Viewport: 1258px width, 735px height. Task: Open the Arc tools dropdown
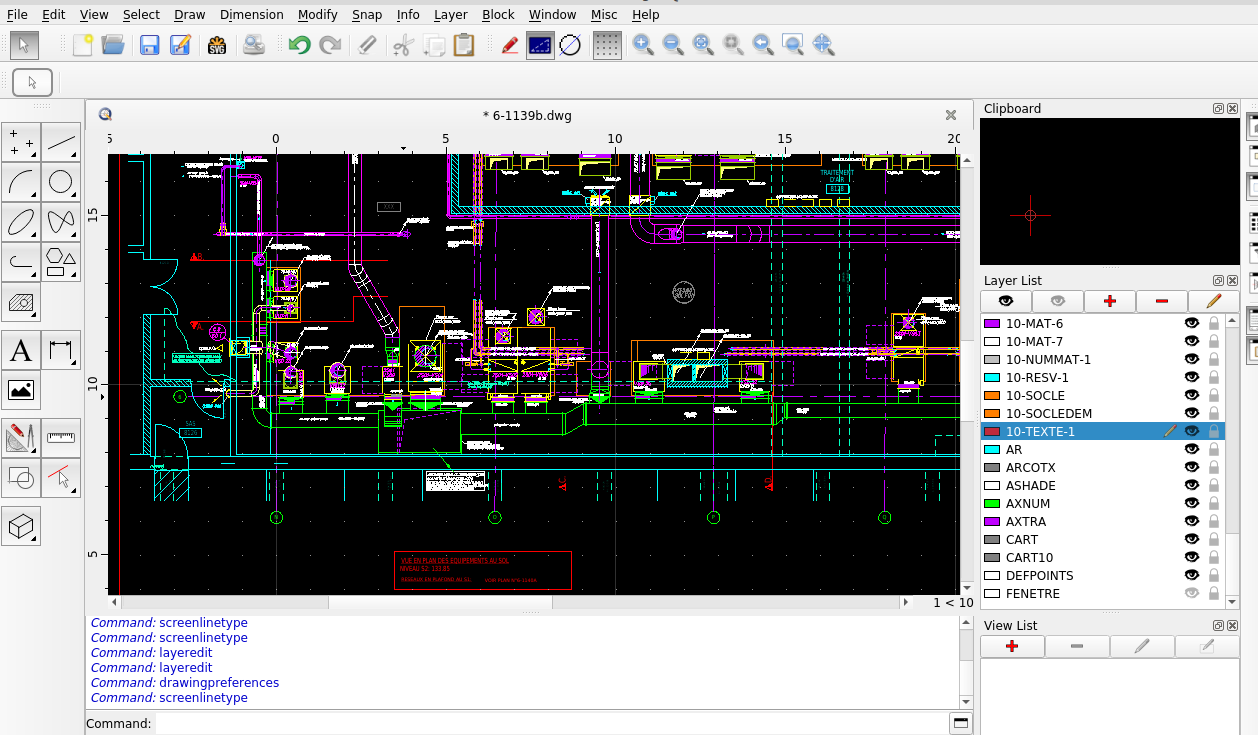point(21,183)
